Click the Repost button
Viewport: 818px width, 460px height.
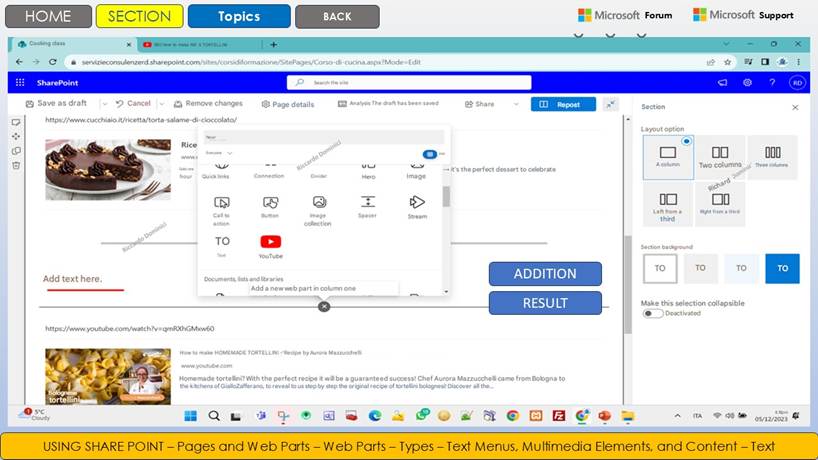pos(563,104)
